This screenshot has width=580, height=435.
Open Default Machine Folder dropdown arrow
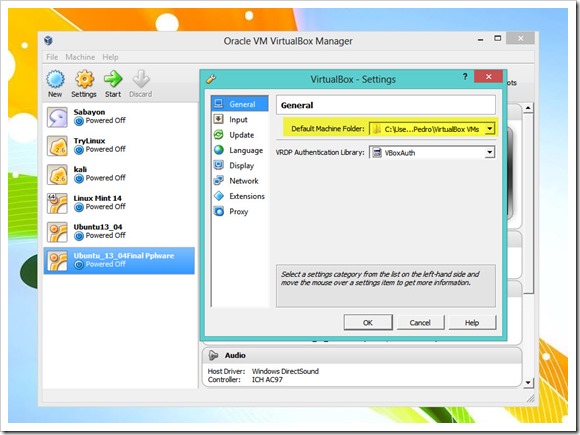click(x=489, y=129)
